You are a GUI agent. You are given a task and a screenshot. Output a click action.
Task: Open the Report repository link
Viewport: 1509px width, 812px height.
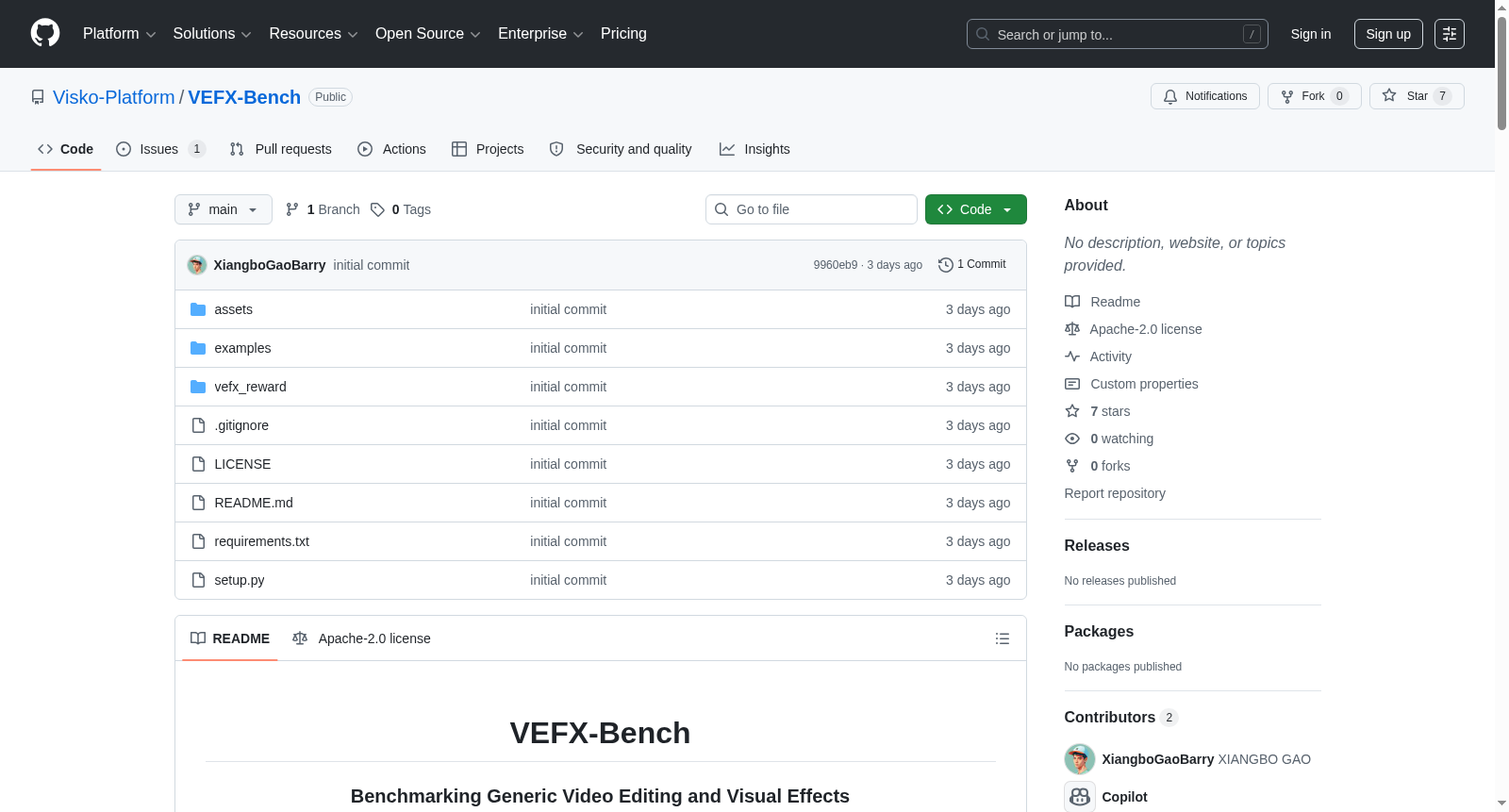click(1115, 493)
